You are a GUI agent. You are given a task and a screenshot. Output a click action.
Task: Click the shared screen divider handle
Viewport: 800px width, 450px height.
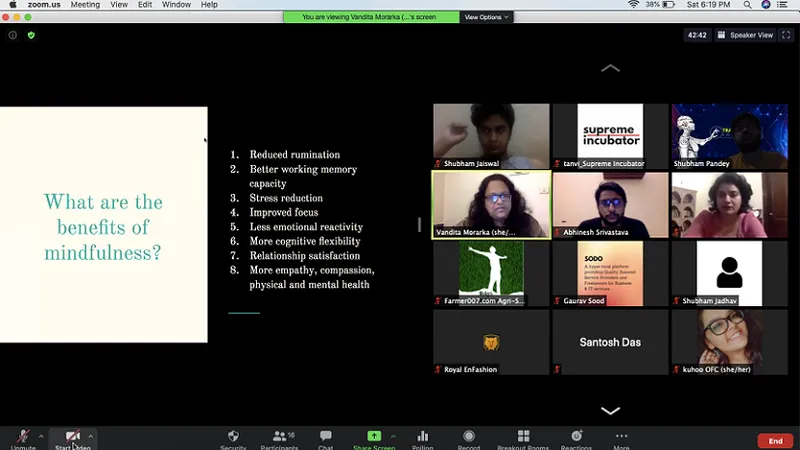pos(419,224)
